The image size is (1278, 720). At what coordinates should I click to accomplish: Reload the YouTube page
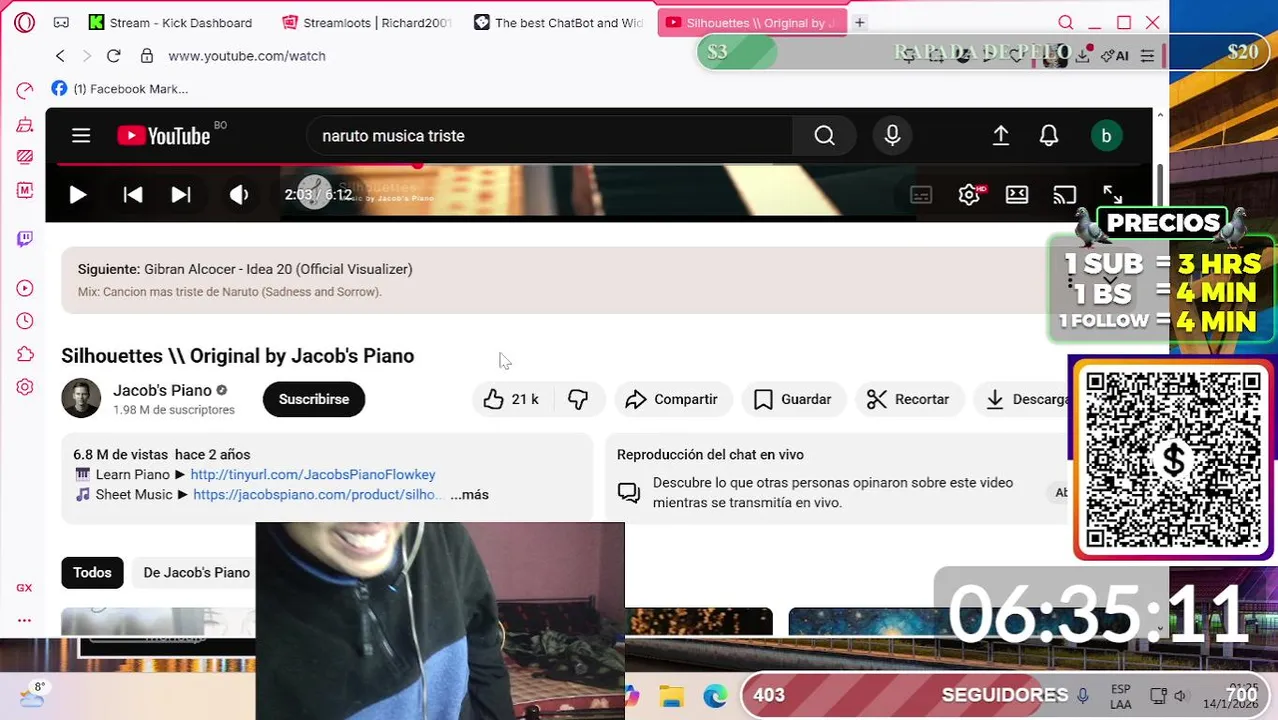click(113, 56)
